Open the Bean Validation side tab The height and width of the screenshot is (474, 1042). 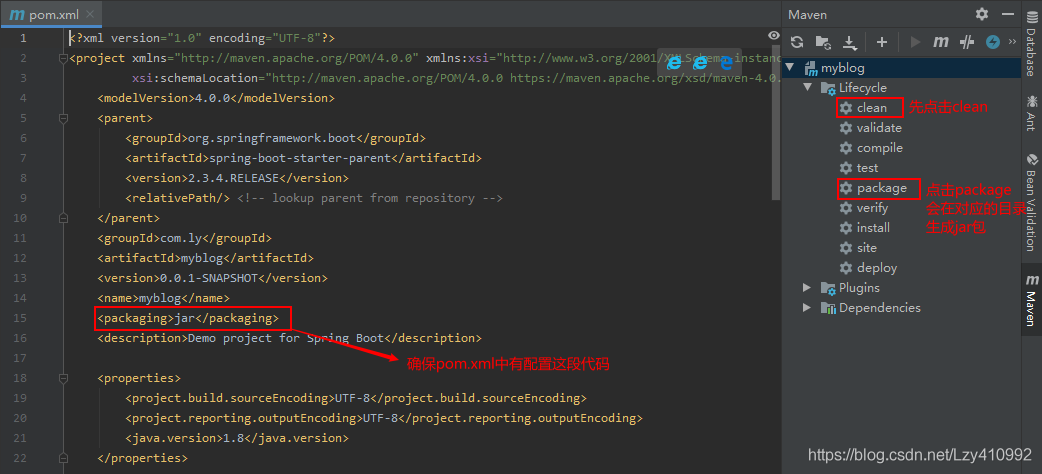(1031, 202)
